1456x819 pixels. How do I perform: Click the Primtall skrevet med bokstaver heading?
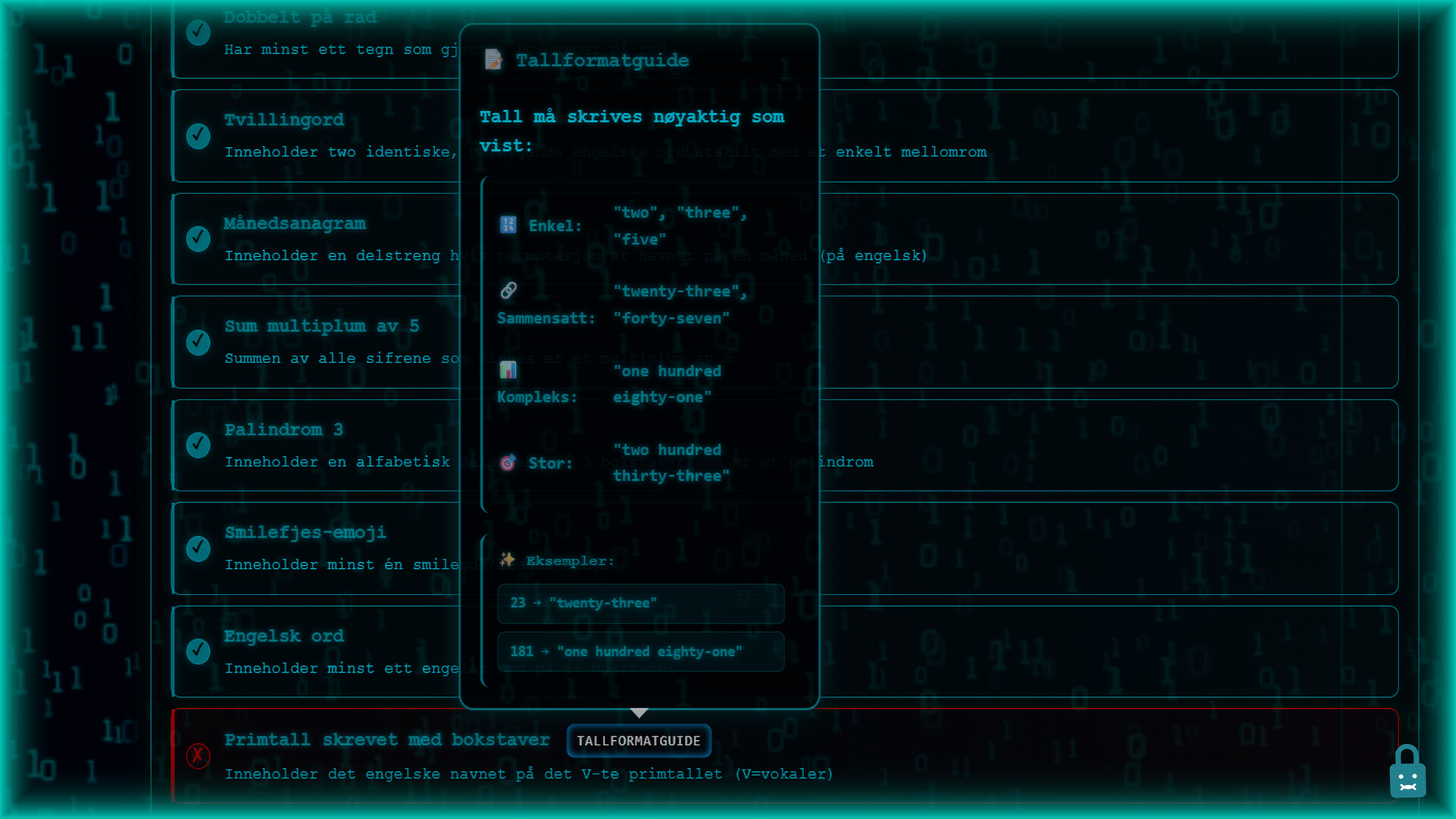coord(387,739)
